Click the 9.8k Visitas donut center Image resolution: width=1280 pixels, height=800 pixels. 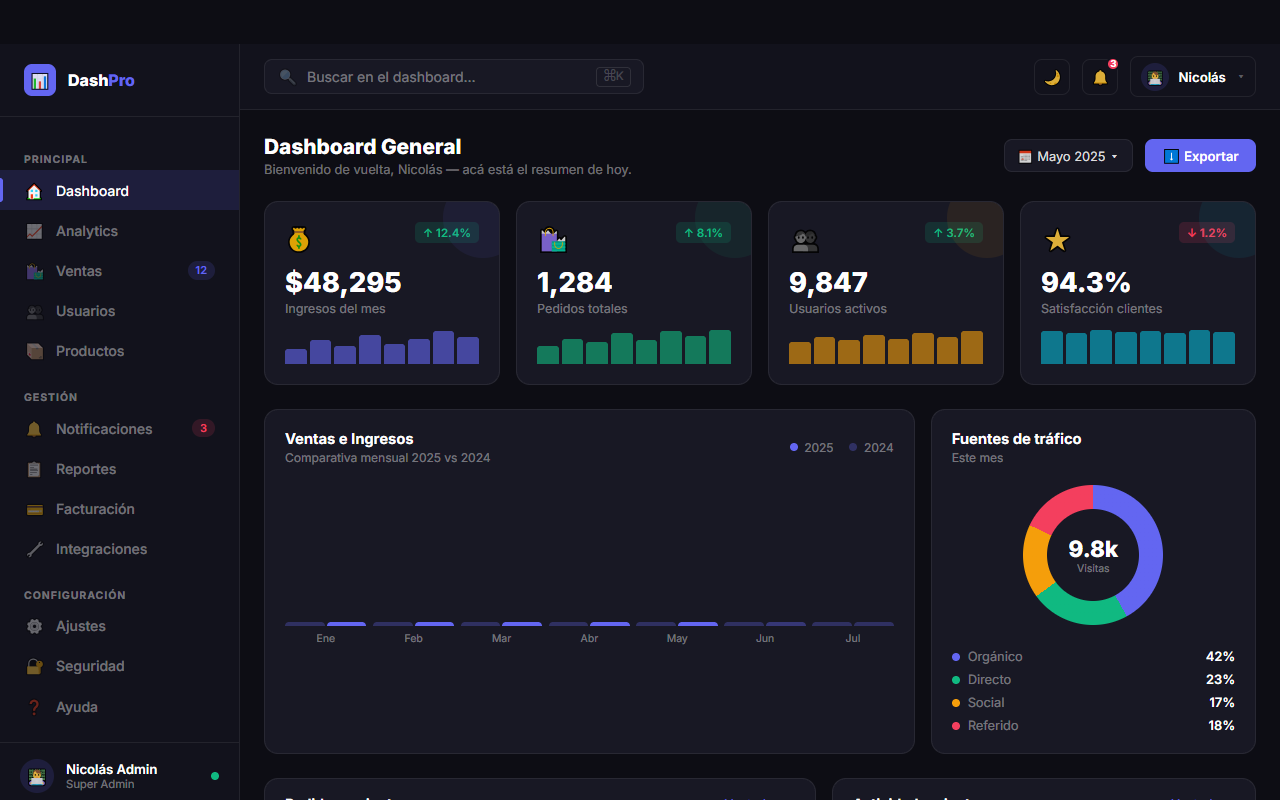coord(1093,555)
